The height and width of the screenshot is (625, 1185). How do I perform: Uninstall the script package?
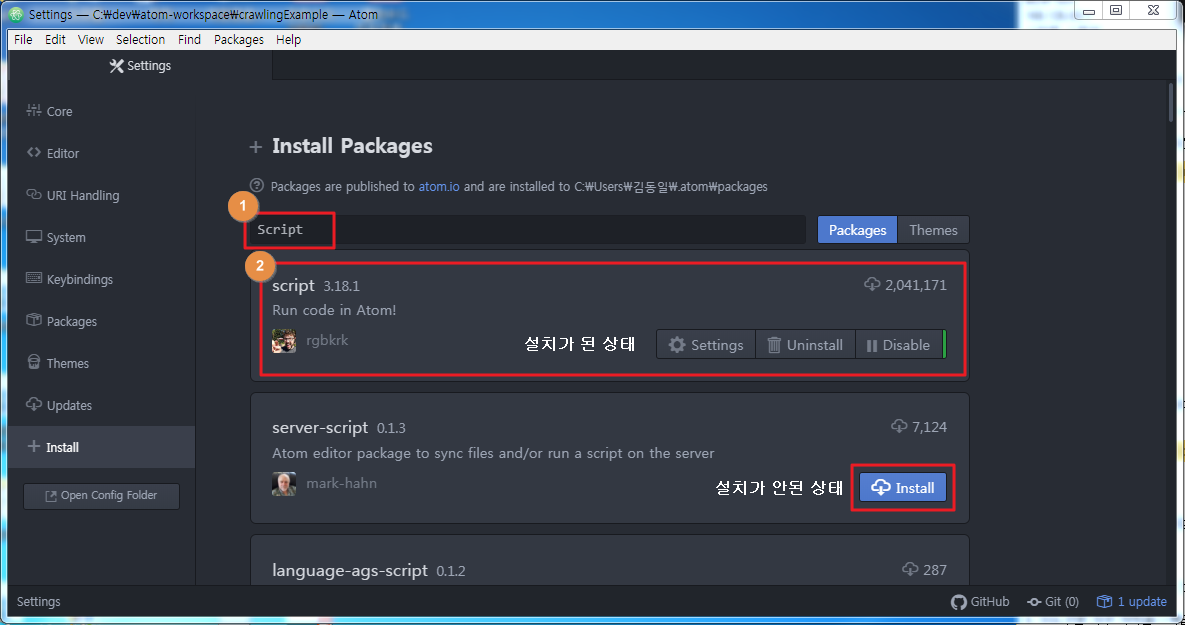[x=805, y=345]
